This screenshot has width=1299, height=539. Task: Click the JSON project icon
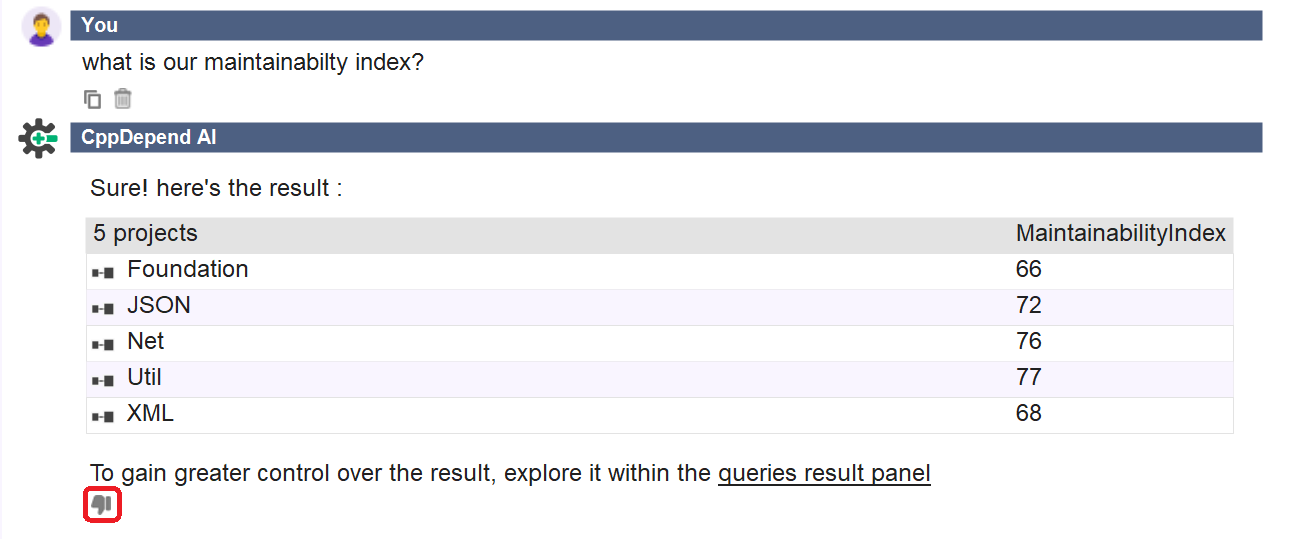click(103, 308)
